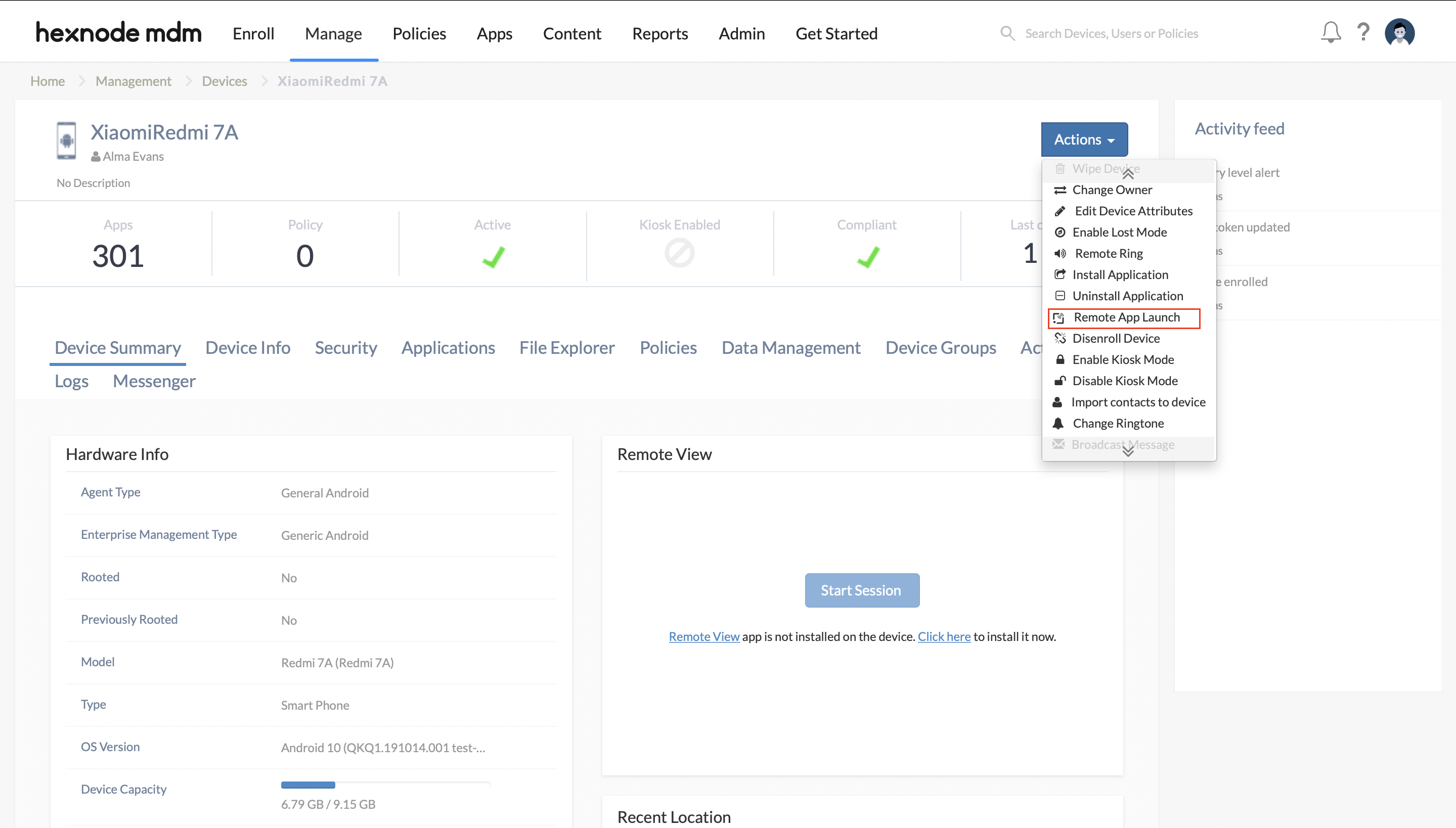Click the user icon next to Alma Evans

[x=96, y=156]
